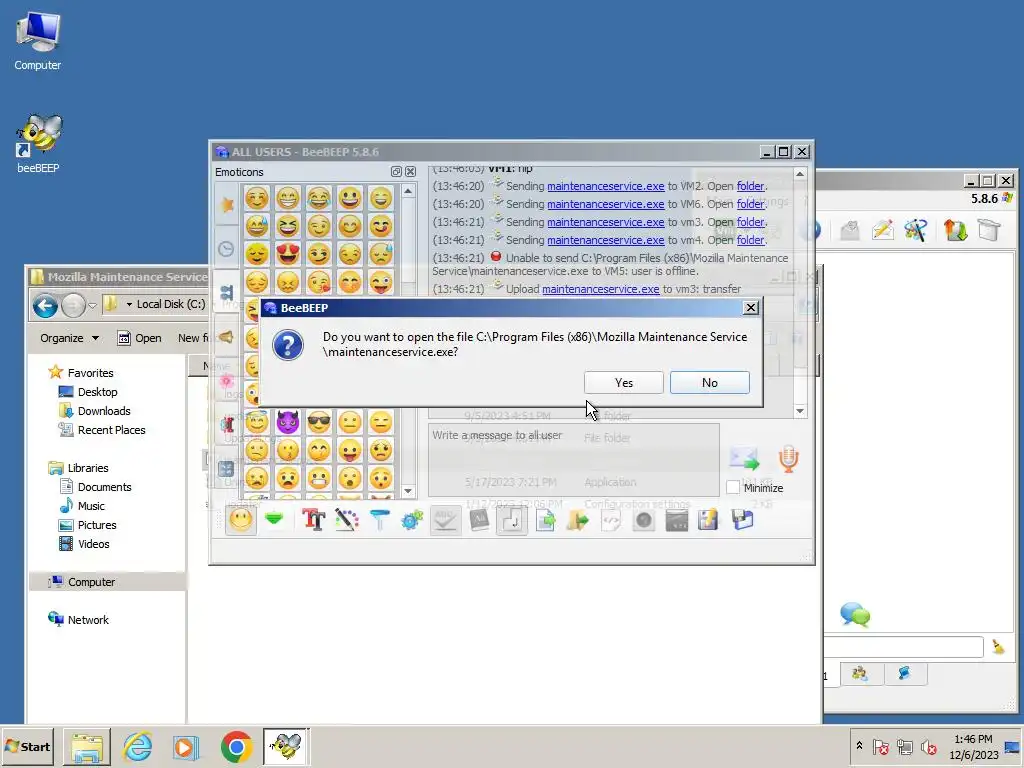Viewport: 1024px width, 768px height.
Task: Select the recent emoticons clock tab
Action: pyautogui.click(x=226, y=249)
